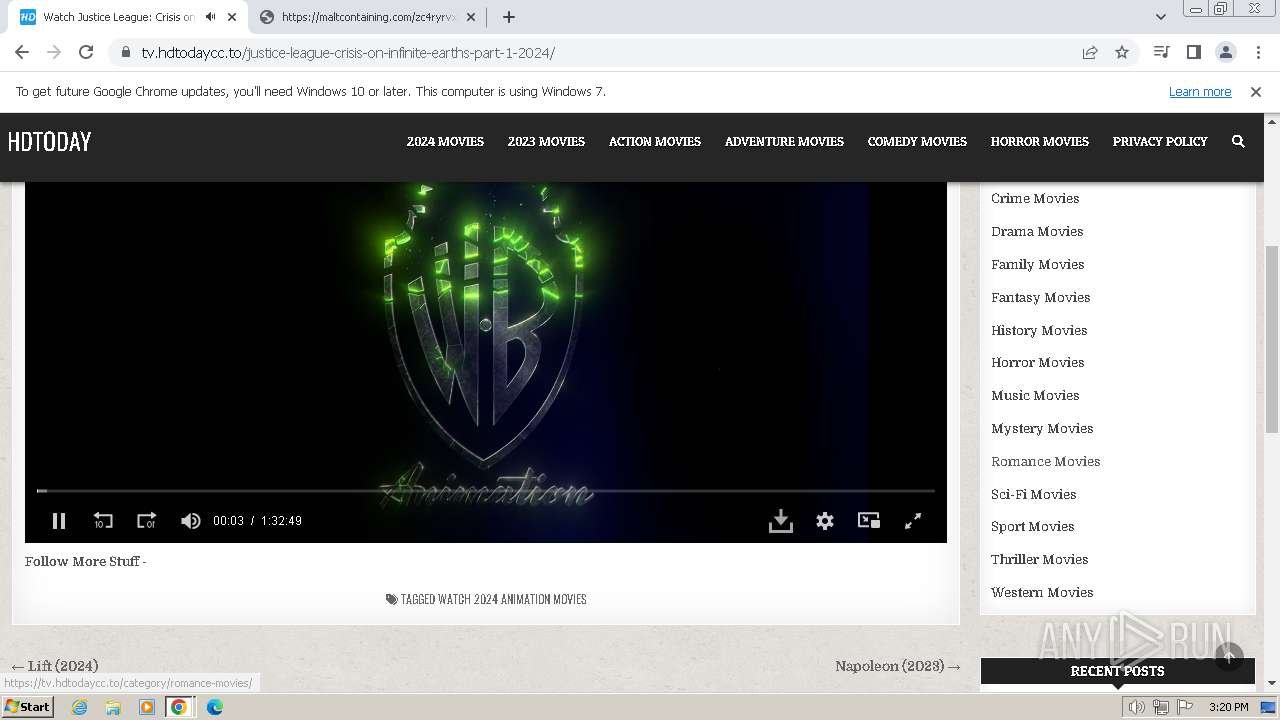The height and width of the screenshot is (720, 1280).
Task: Open Comedy Movies menu item
Action: click(917, 141)
